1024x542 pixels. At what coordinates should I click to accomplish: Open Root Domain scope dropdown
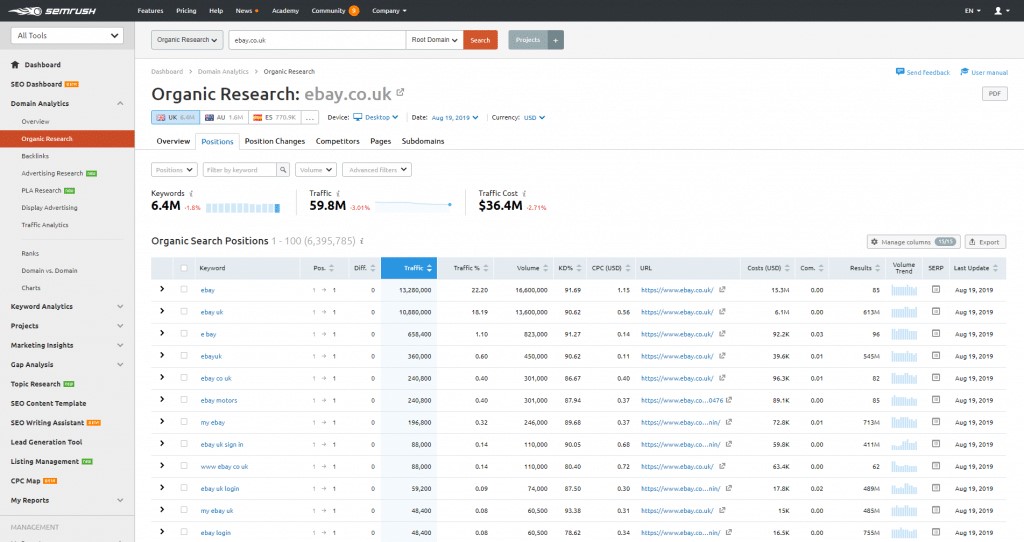434,40
